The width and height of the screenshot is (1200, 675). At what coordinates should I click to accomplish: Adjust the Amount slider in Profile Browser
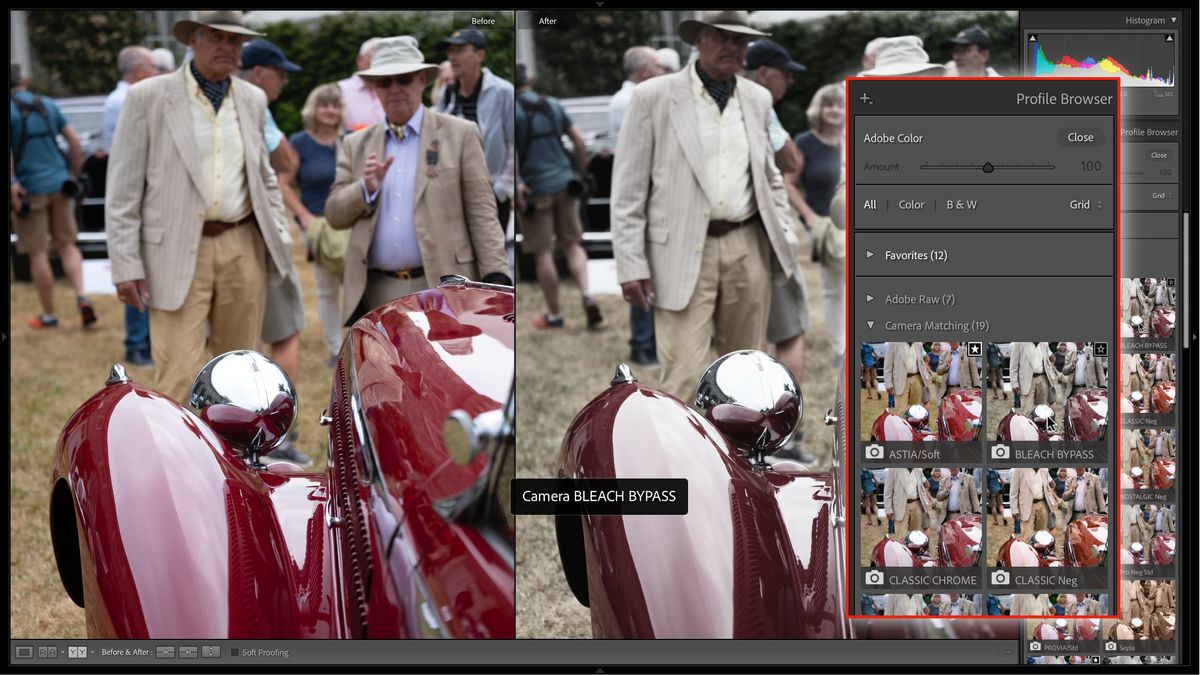click(x=988, y=167)
